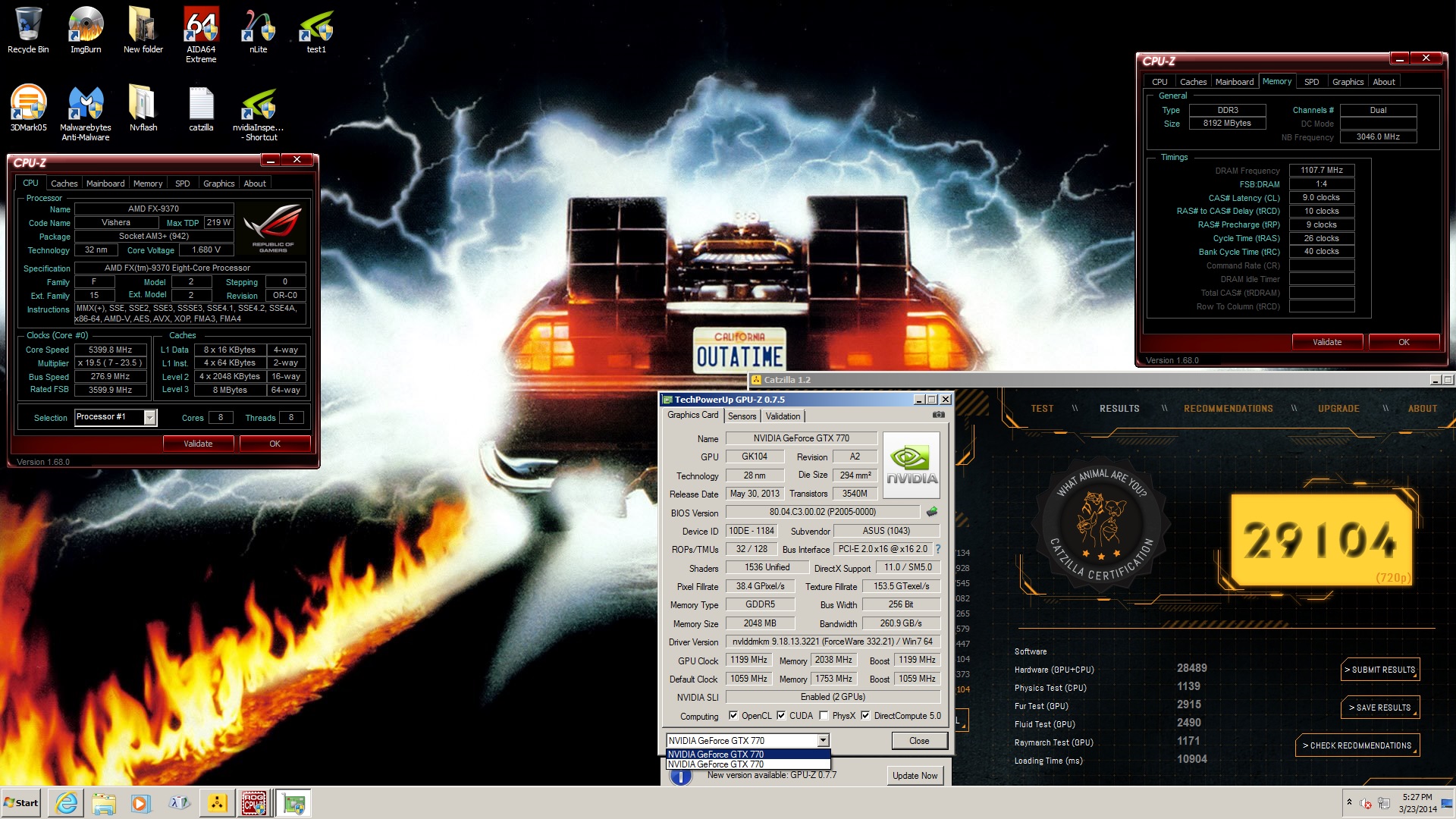
Task: Toggle the OpenCL checkbox in GPU-Z
Action: [733, 715]
